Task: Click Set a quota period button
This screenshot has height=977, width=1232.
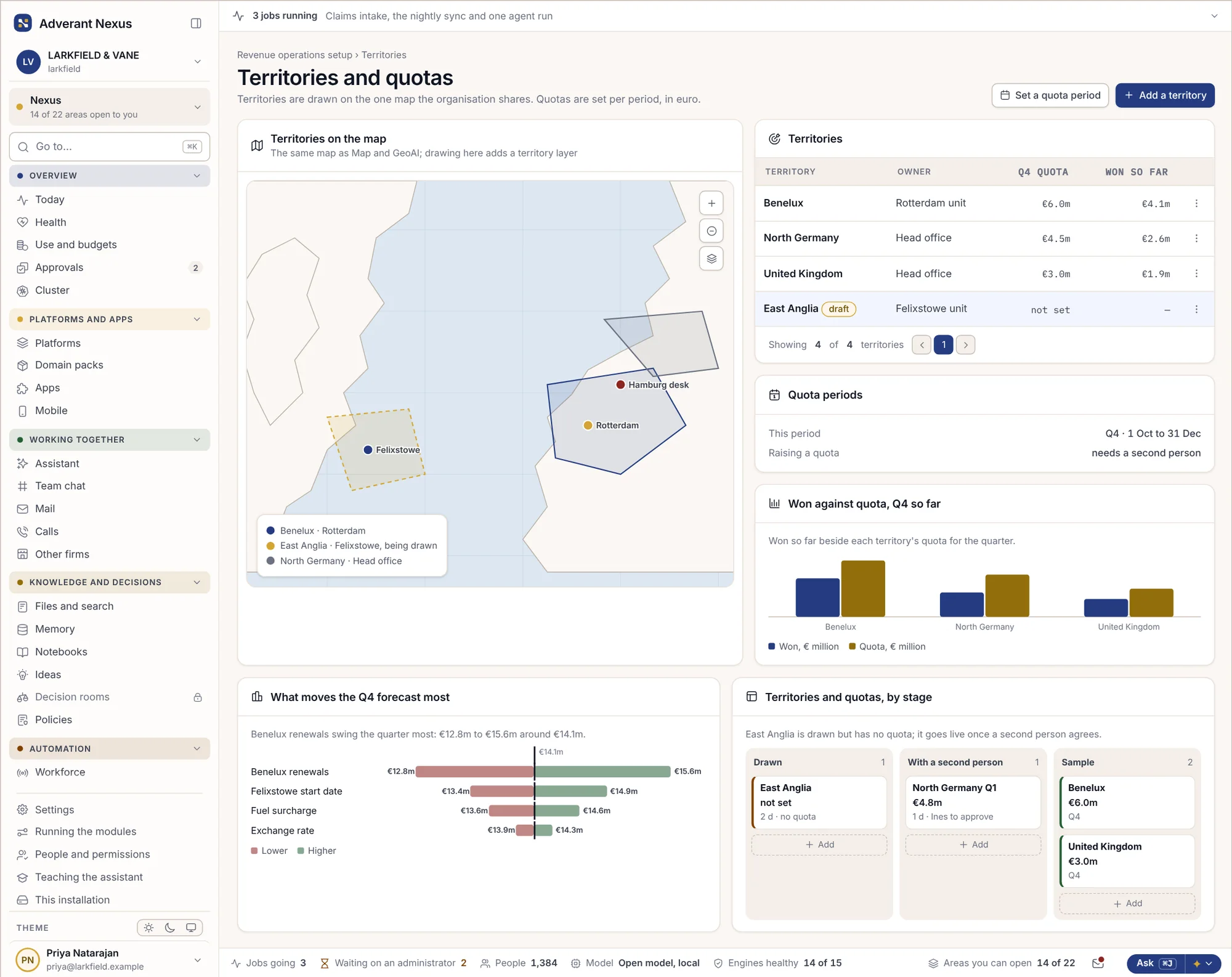Action: pyautogui.click(x=1050, y=95)
